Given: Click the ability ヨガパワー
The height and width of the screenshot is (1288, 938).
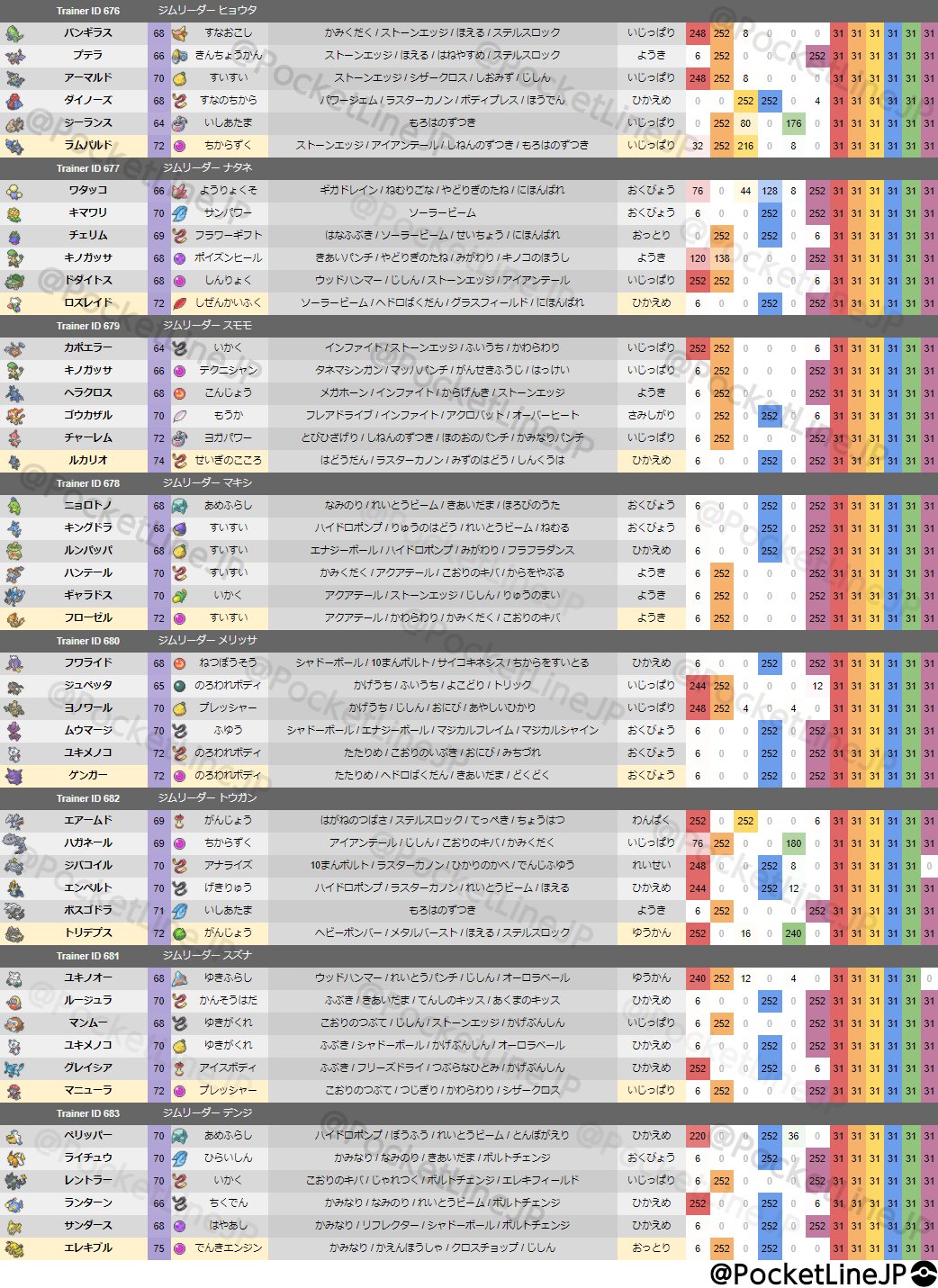Looking at the screenshot, I should click(229, 438).
